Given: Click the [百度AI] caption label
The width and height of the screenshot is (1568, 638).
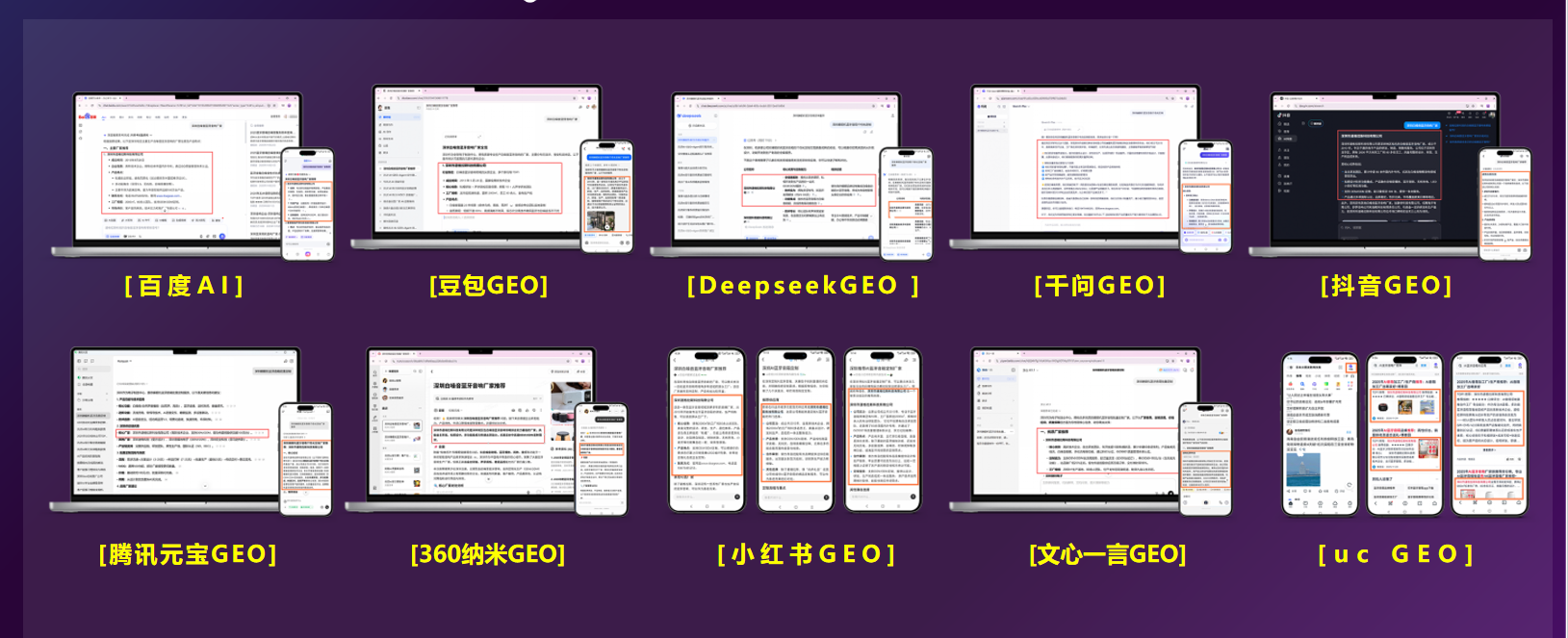Looking at the screenshot, I should (184, 286).
